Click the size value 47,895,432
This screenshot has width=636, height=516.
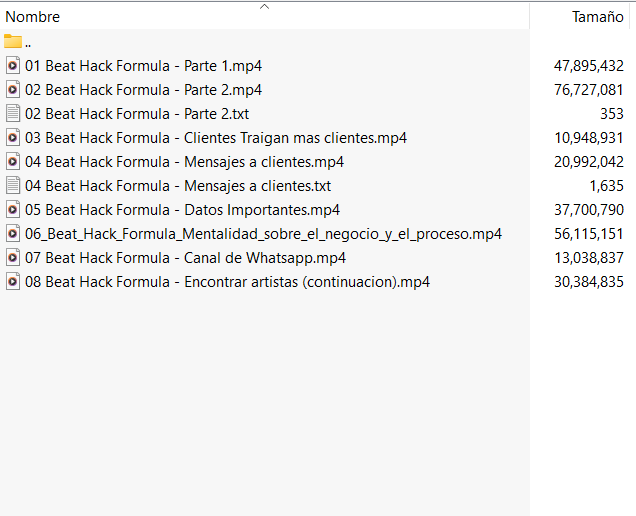[588, 66]
